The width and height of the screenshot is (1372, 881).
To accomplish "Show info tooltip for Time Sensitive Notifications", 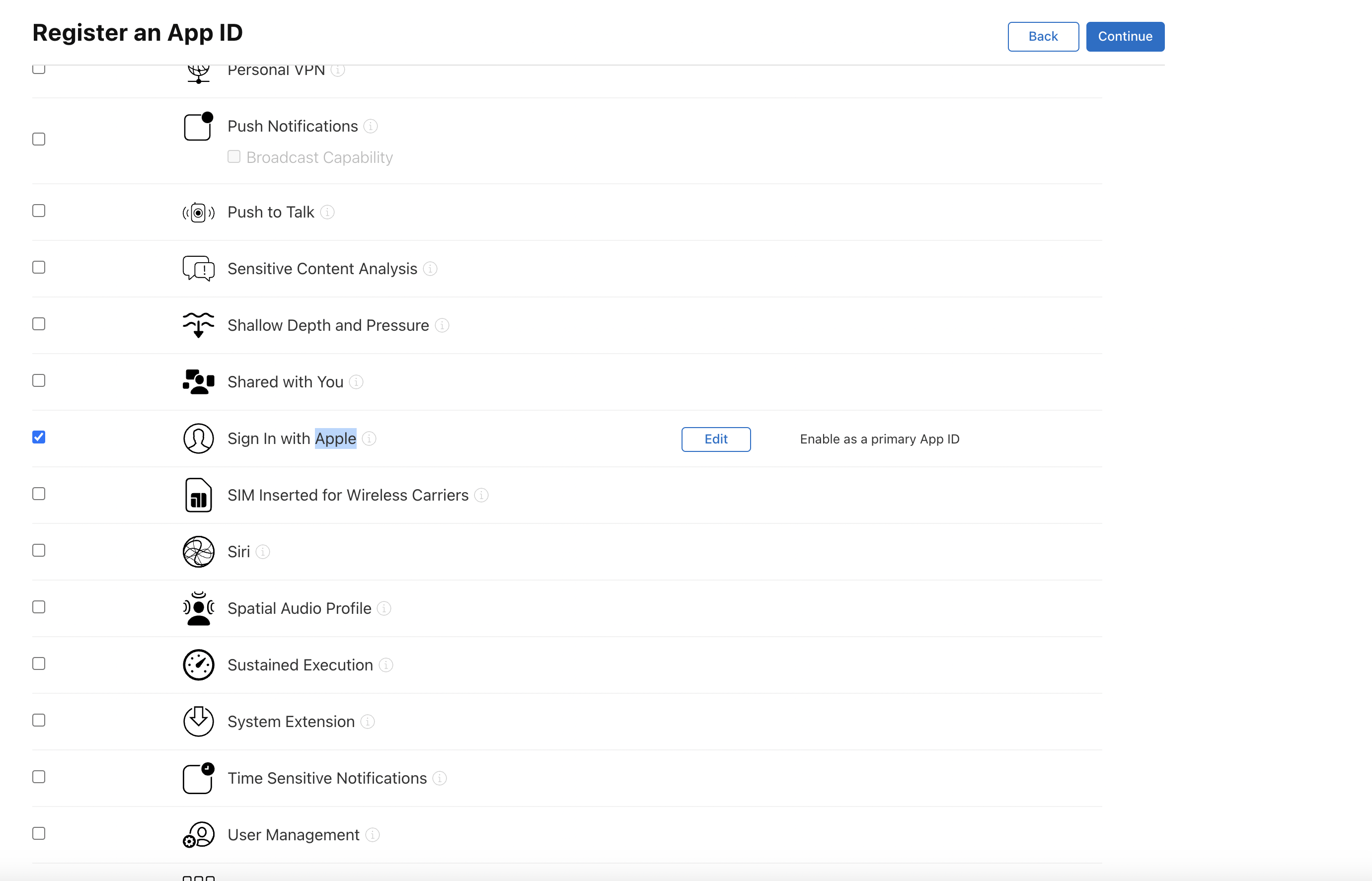I will tap(441, 779).
